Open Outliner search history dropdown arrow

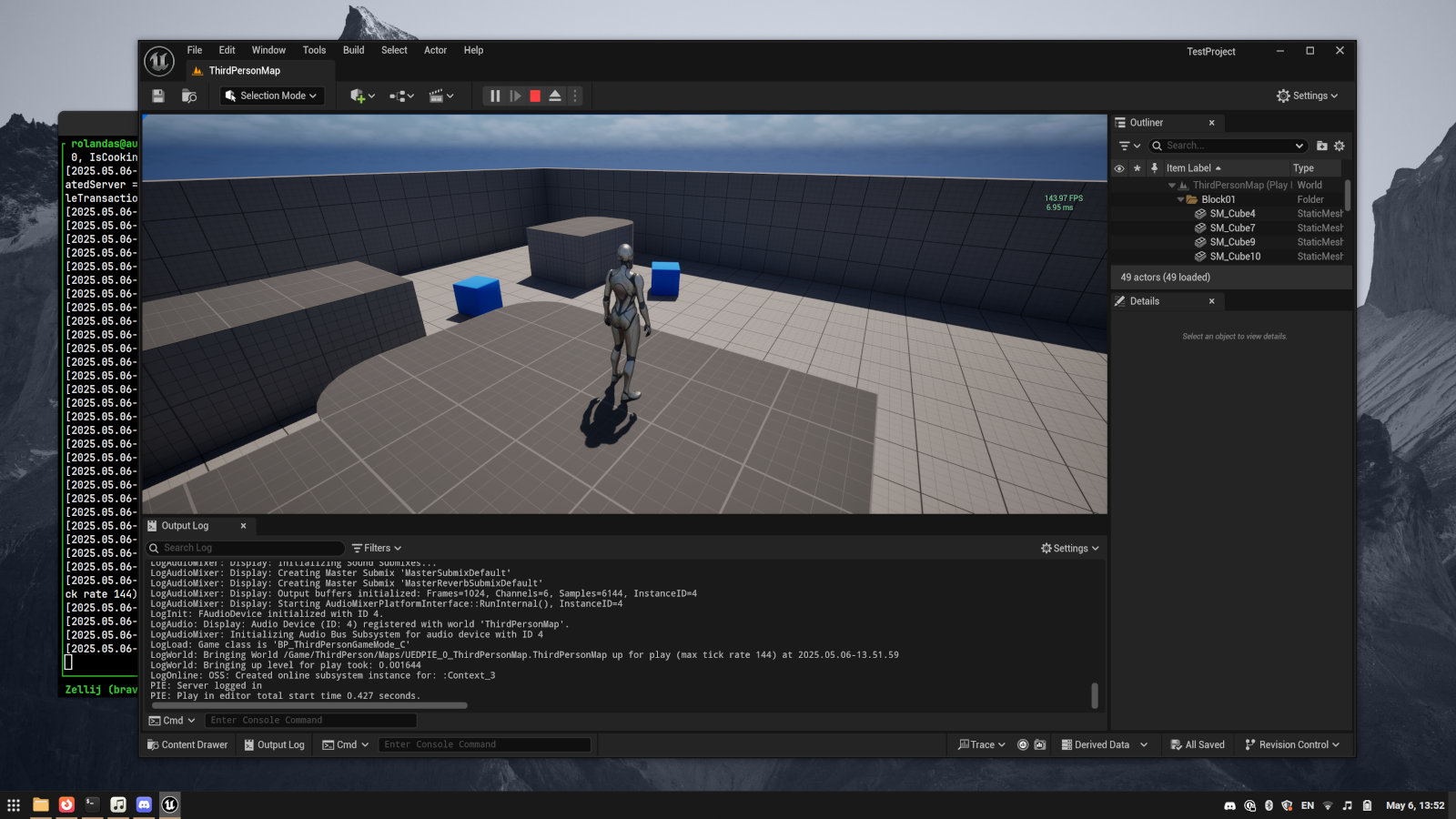point(1299,146)
